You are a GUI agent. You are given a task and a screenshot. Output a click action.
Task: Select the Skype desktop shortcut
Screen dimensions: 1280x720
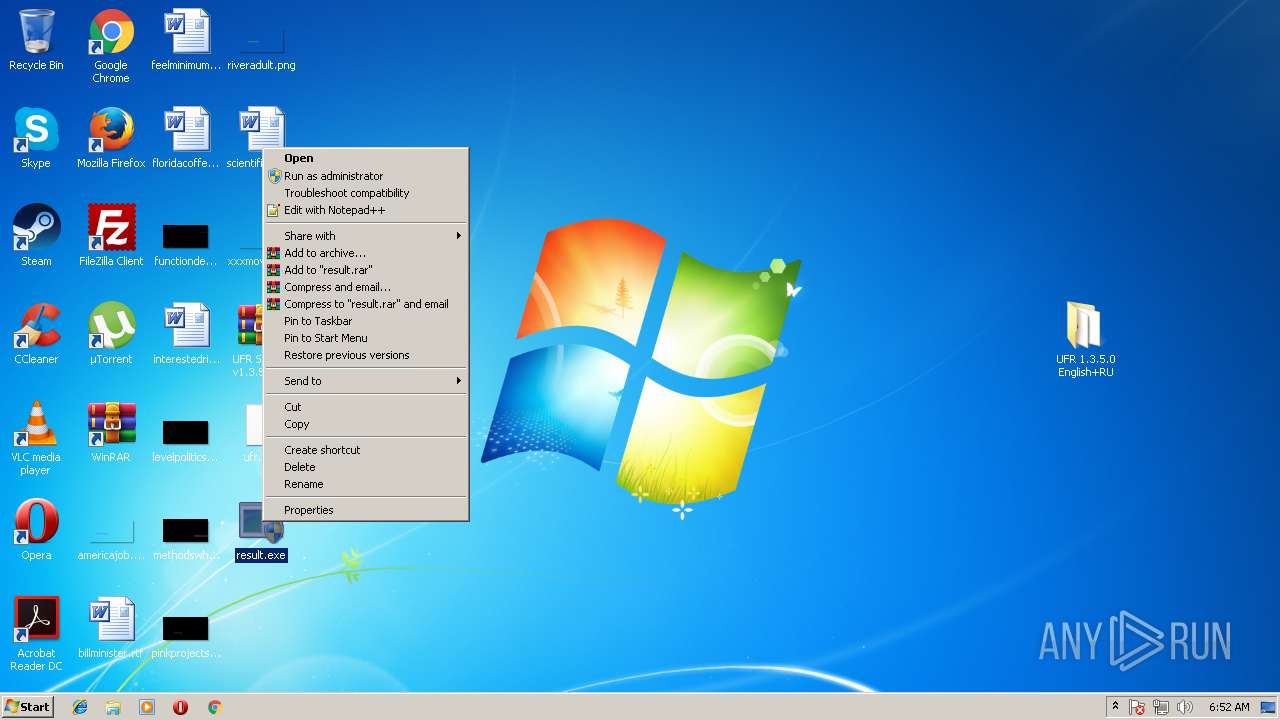pos(36,138)
